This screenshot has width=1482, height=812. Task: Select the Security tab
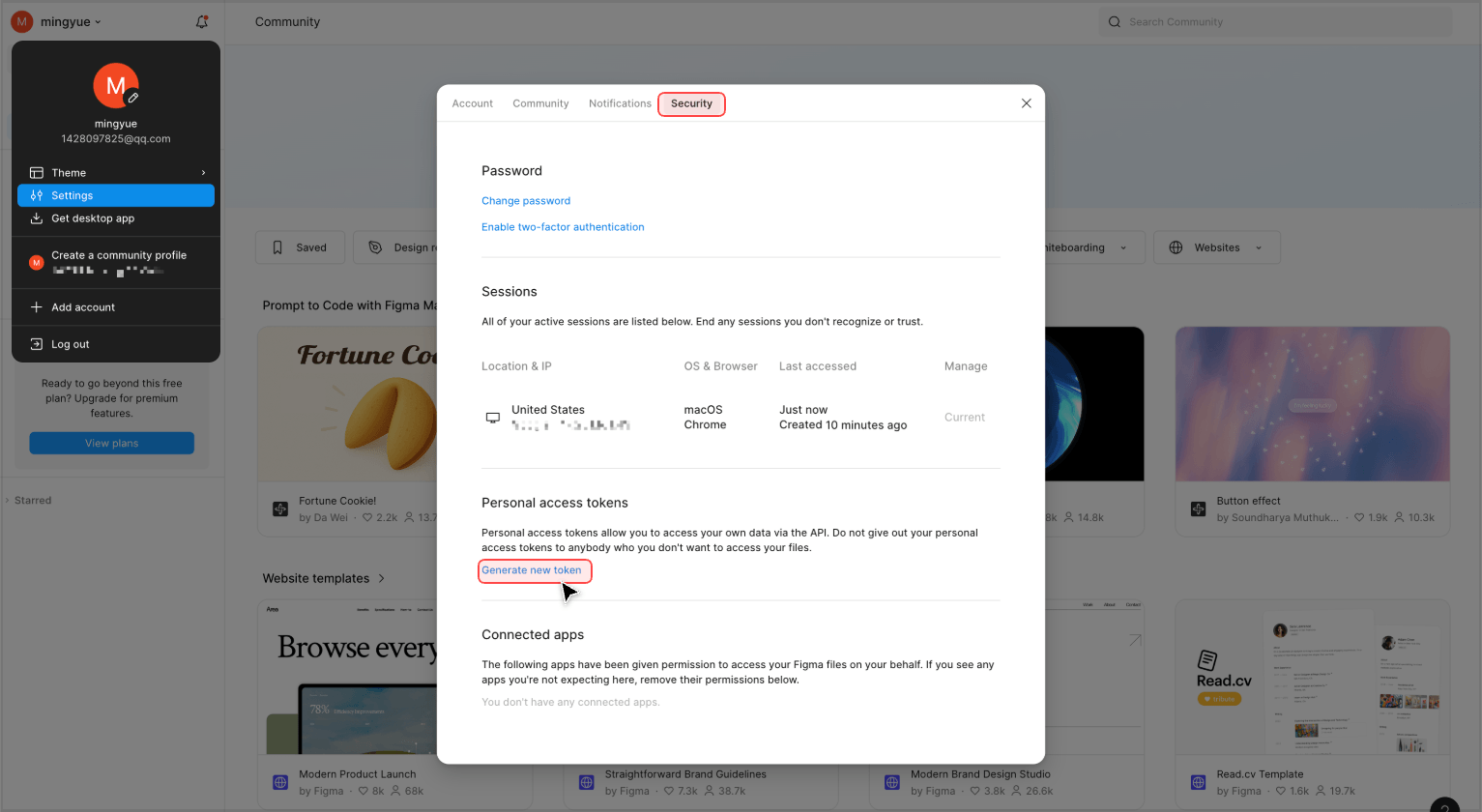tap(691, 103)
